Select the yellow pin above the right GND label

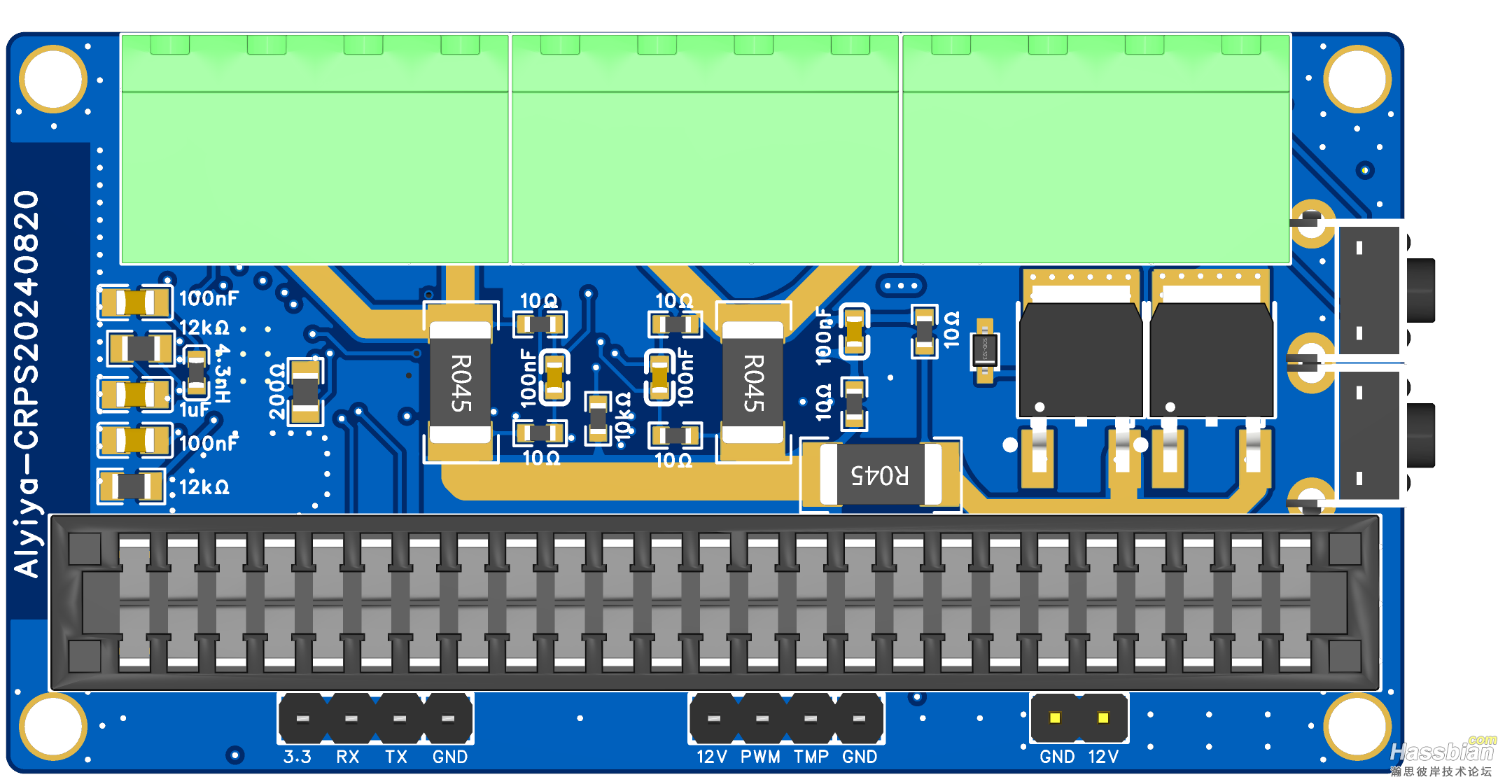pos(1055,717)
